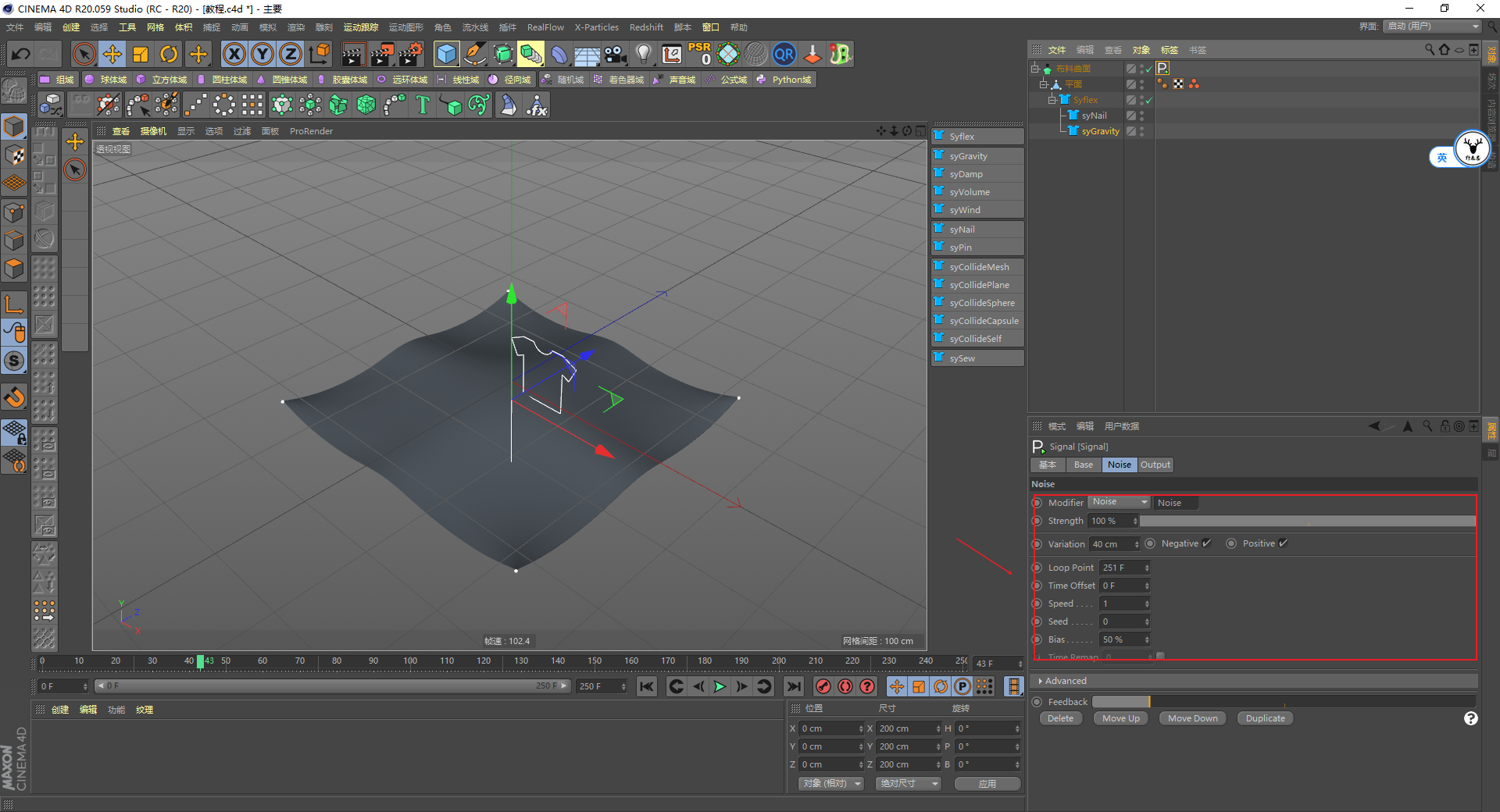Toggle the Time Remap checkbox

point(1160,657)
